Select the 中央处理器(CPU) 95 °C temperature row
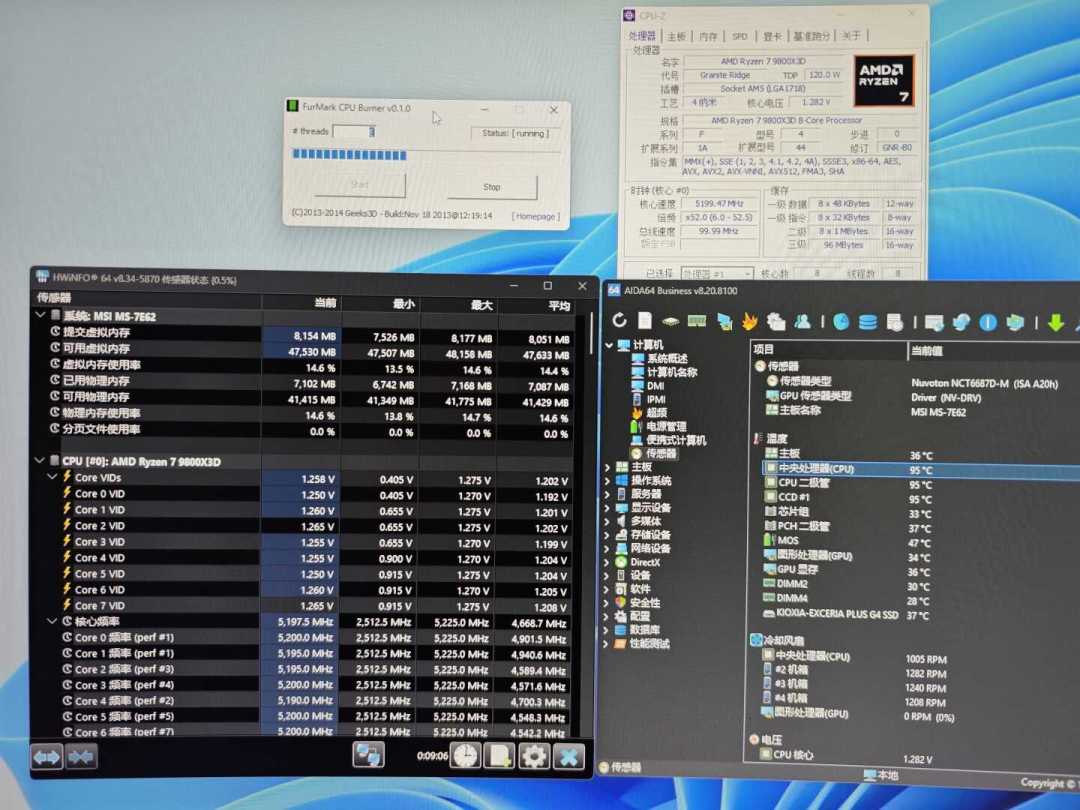 [921, 470]
